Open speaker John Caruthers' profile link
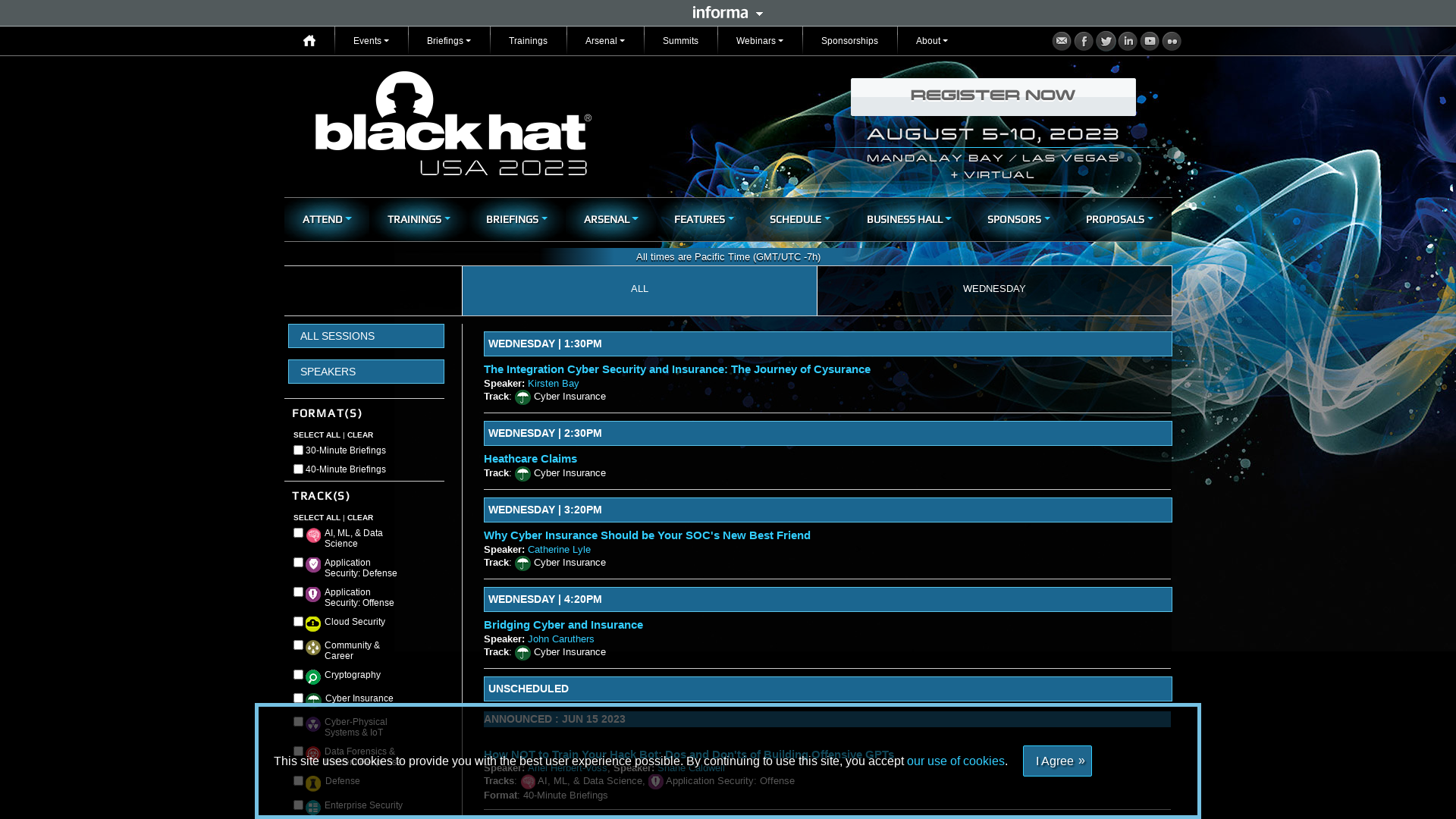The width and height of the screenshot is (1456, 819). pyautogui.click(x=560, y=639)
